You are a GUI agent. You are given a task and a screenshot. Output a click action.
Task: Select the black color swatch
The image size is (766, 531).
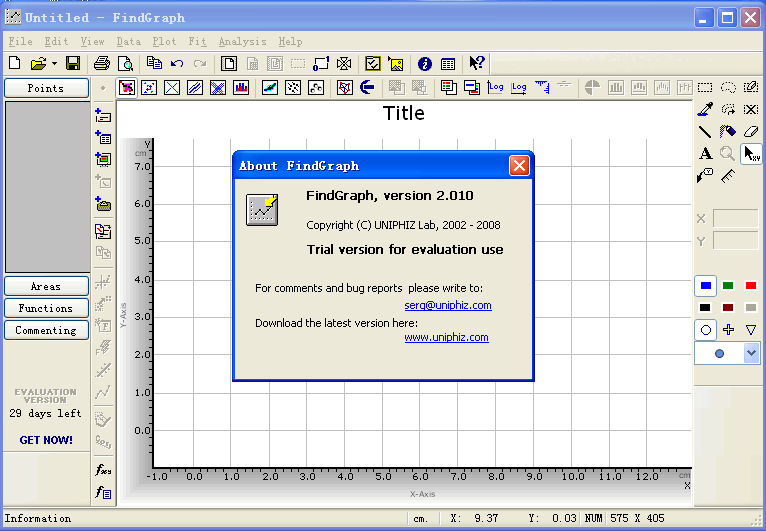[x=705, y=308]
